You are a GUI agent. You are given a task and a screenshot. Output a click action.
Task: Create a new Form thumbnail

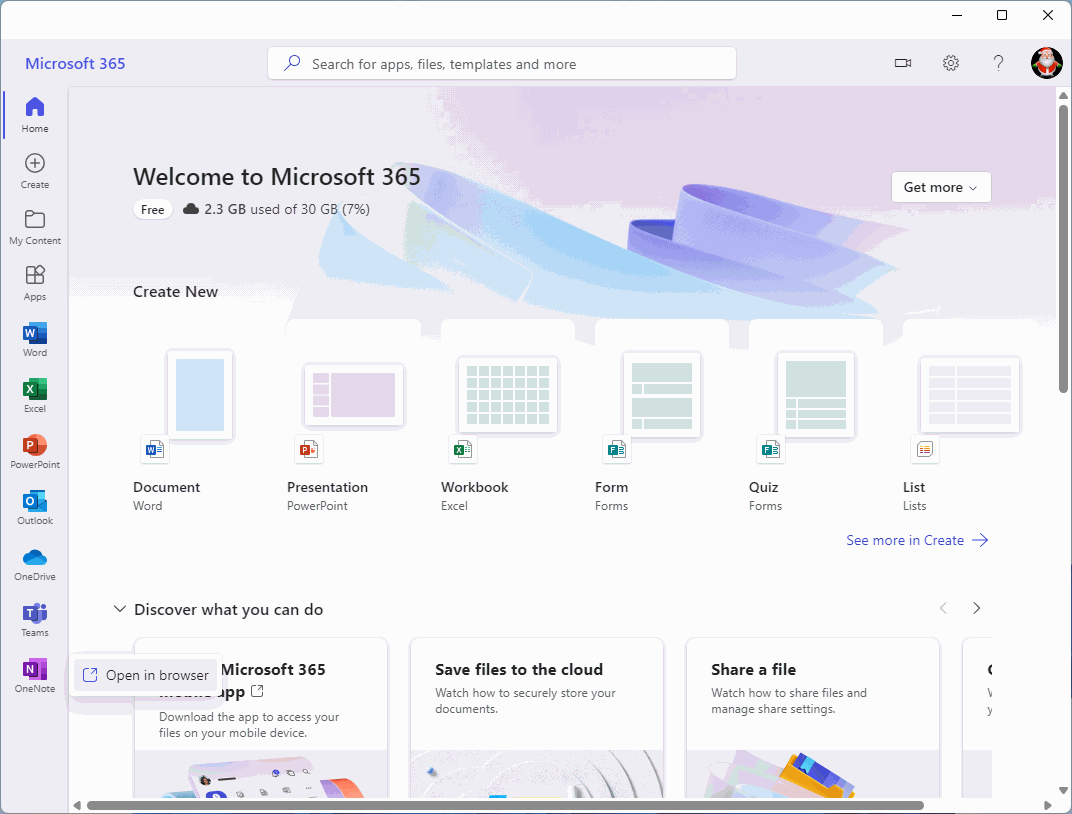pos(662,395)
